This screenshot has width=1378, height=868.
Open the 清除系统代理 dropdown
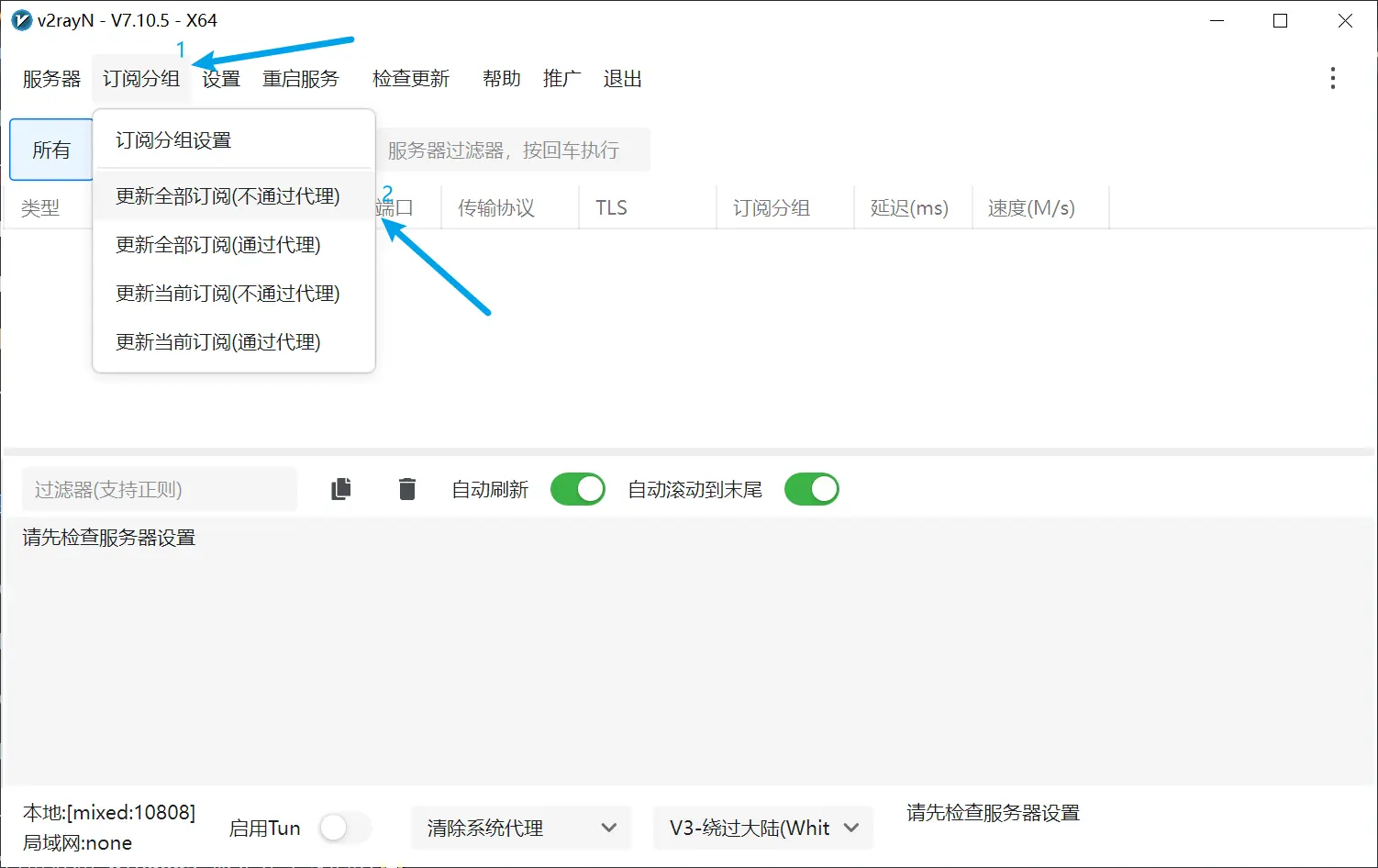tap(521, 828)
